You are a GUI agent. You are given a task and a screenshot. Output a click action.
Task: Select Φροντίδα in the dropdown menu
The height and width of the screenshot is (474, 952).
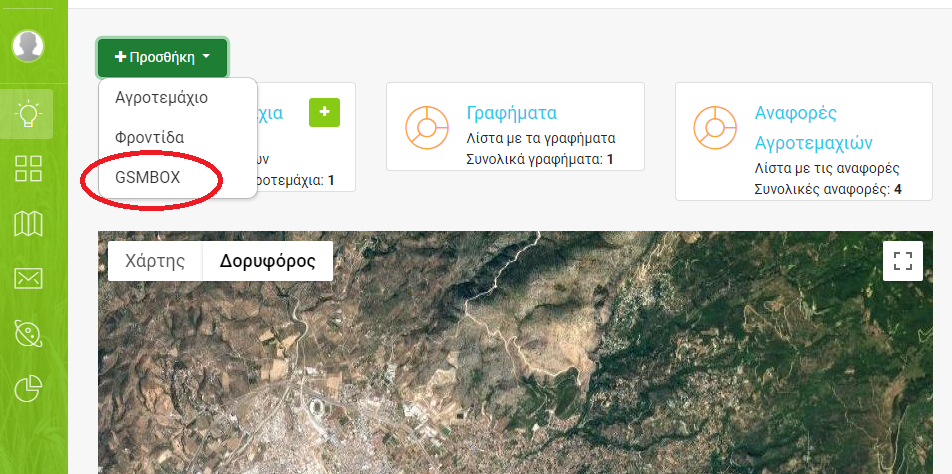tap(150, 137)
